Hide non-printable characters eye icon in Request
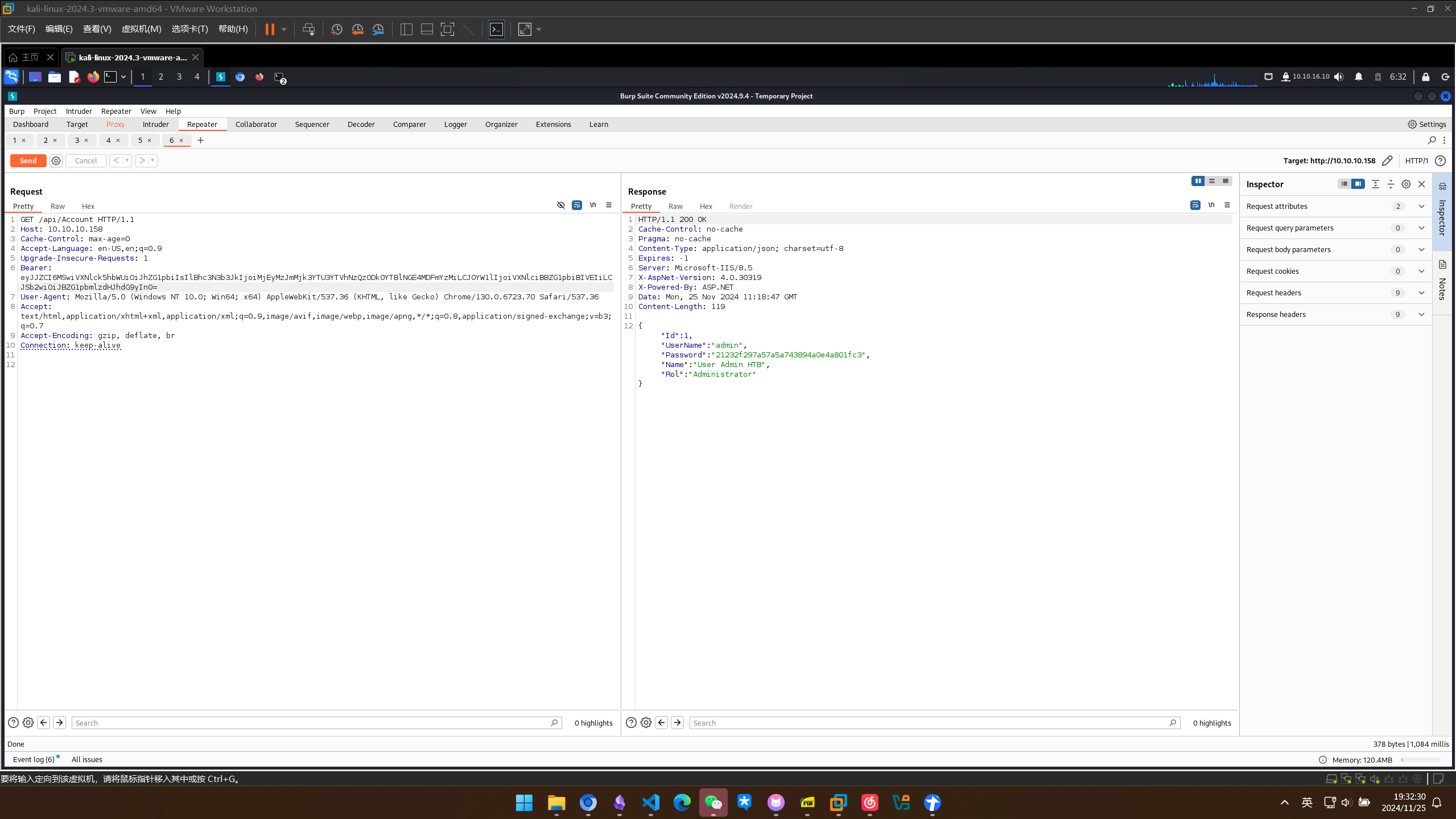This screenshot has height=819, width=1456. [560, 205]
